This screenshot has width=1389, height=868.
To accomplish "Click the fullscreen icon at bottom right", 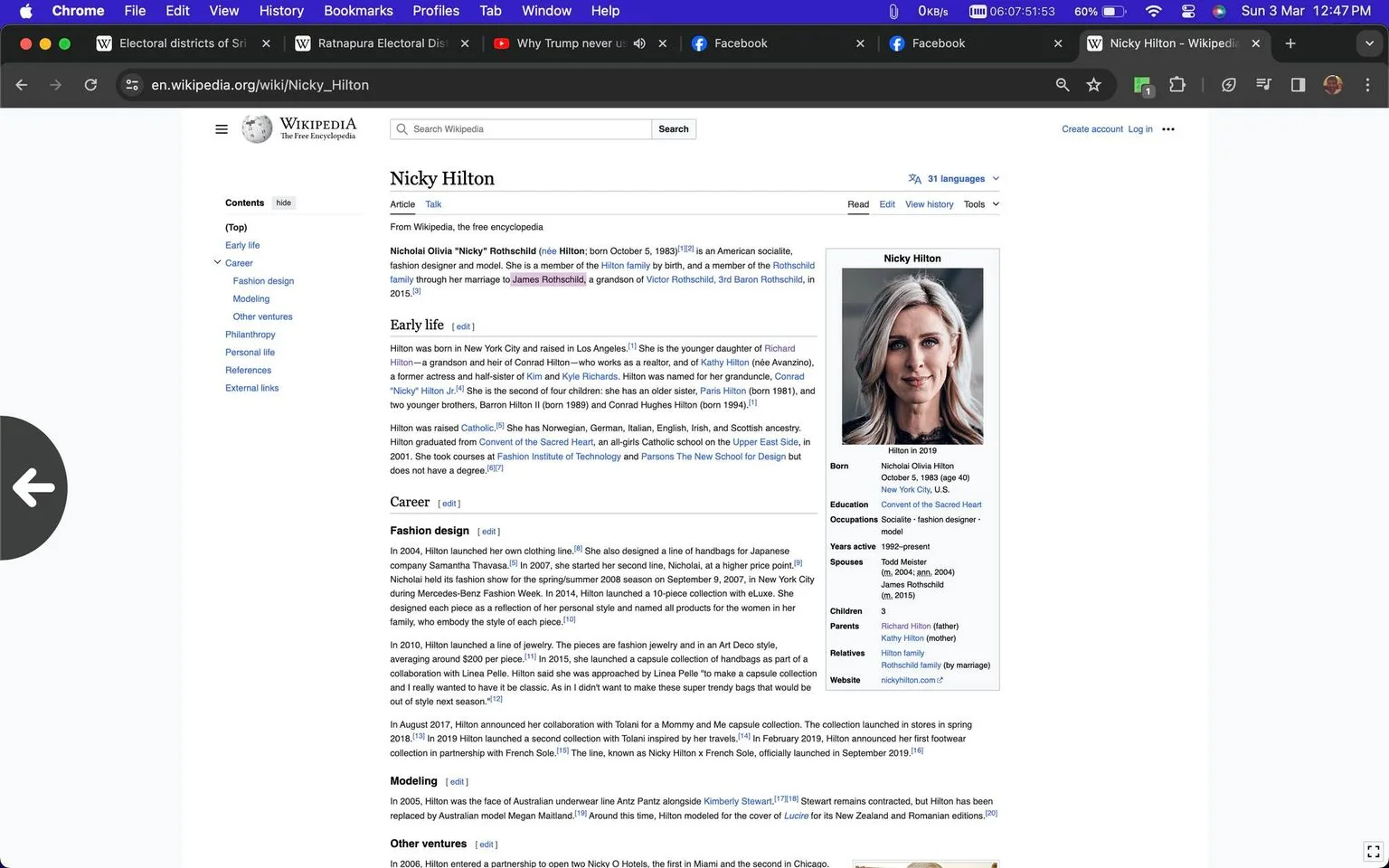I will tap(1374, 851).
